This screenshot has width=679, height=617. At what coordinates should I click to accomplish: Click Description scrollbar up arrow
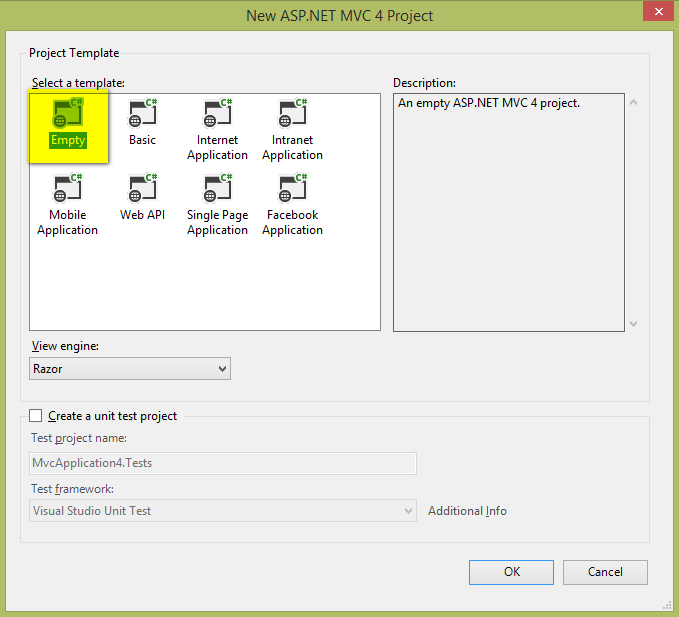pos(634,103)
